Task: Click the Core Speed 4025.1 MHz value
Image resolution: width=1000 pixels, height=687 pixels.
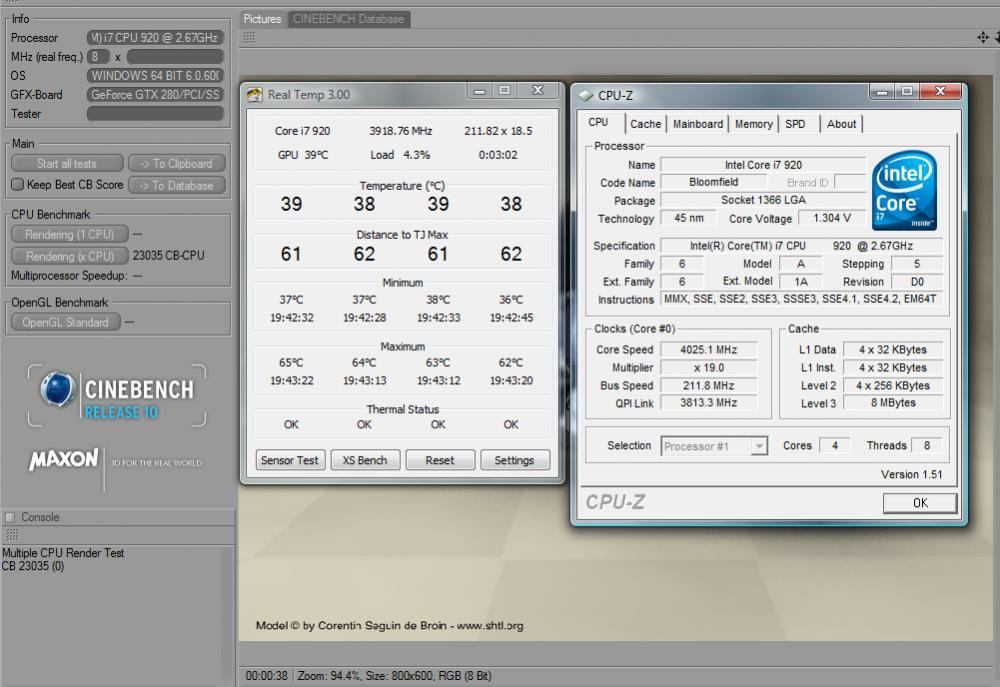Action: tap(709, 350)
